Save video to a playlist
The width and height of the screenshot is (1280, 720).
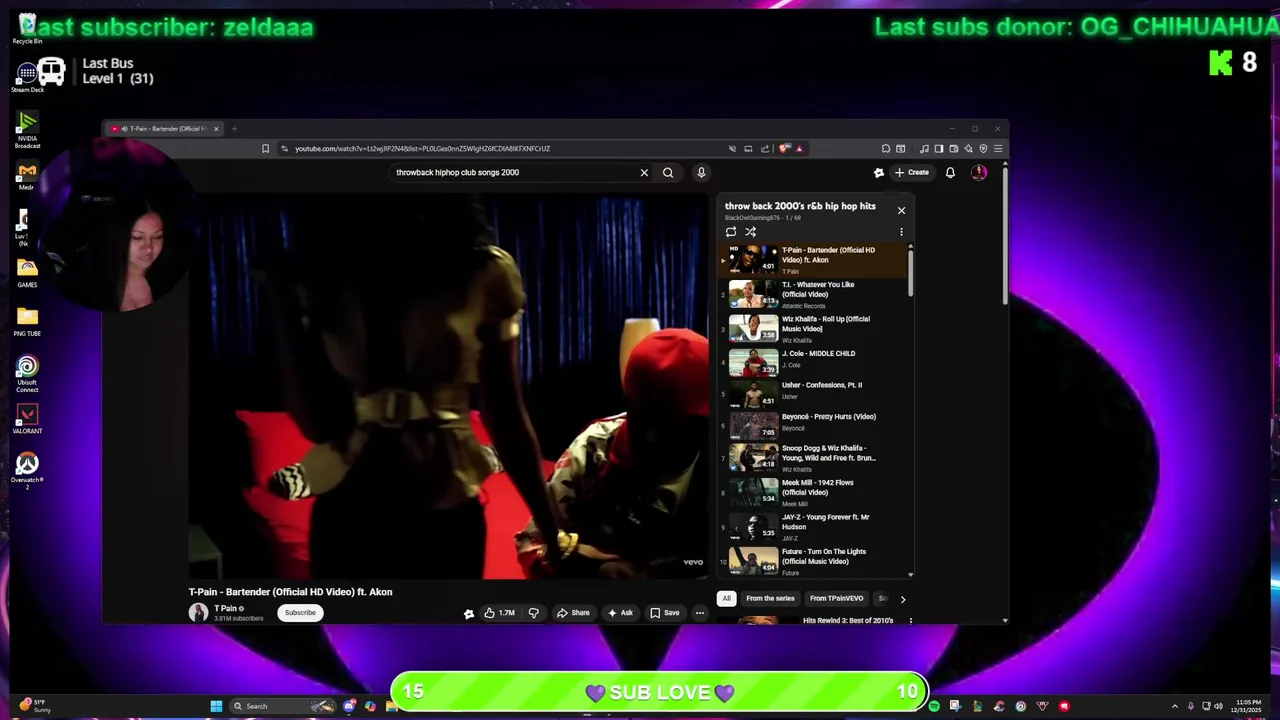pyautogui.click(x=665, y=613)
